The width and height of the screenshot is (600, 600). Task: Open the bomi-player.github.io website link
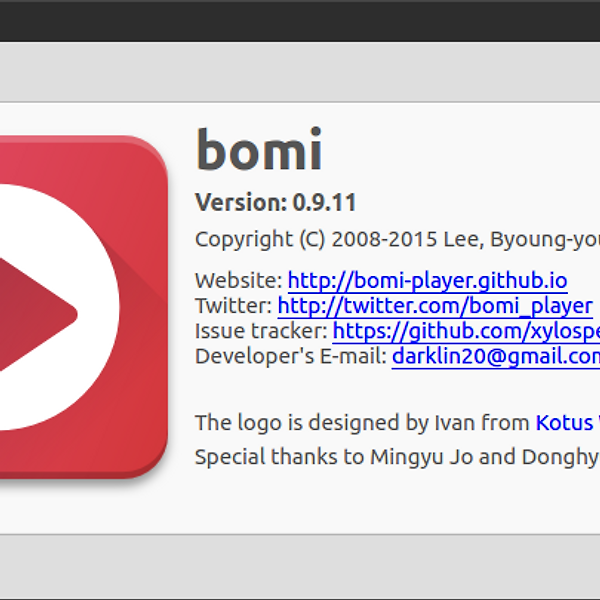click(427, 280)
